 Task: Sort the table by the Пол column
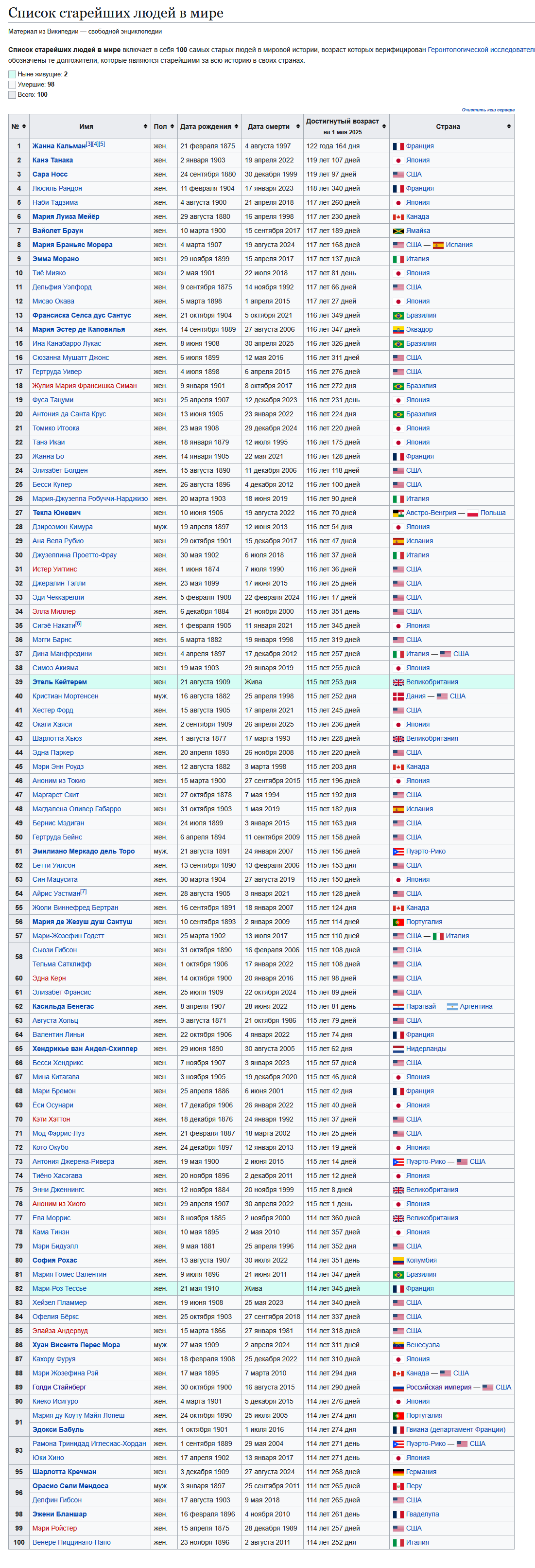164,126
